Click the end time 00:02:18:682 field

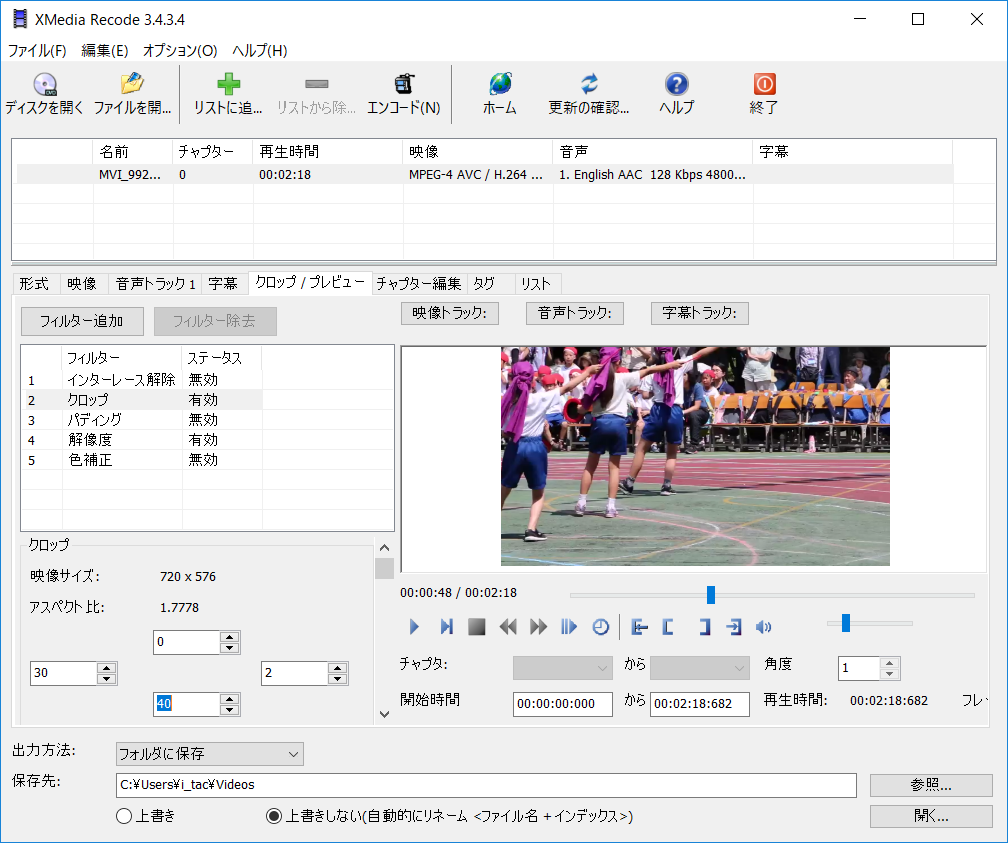(x=699, y=704)
